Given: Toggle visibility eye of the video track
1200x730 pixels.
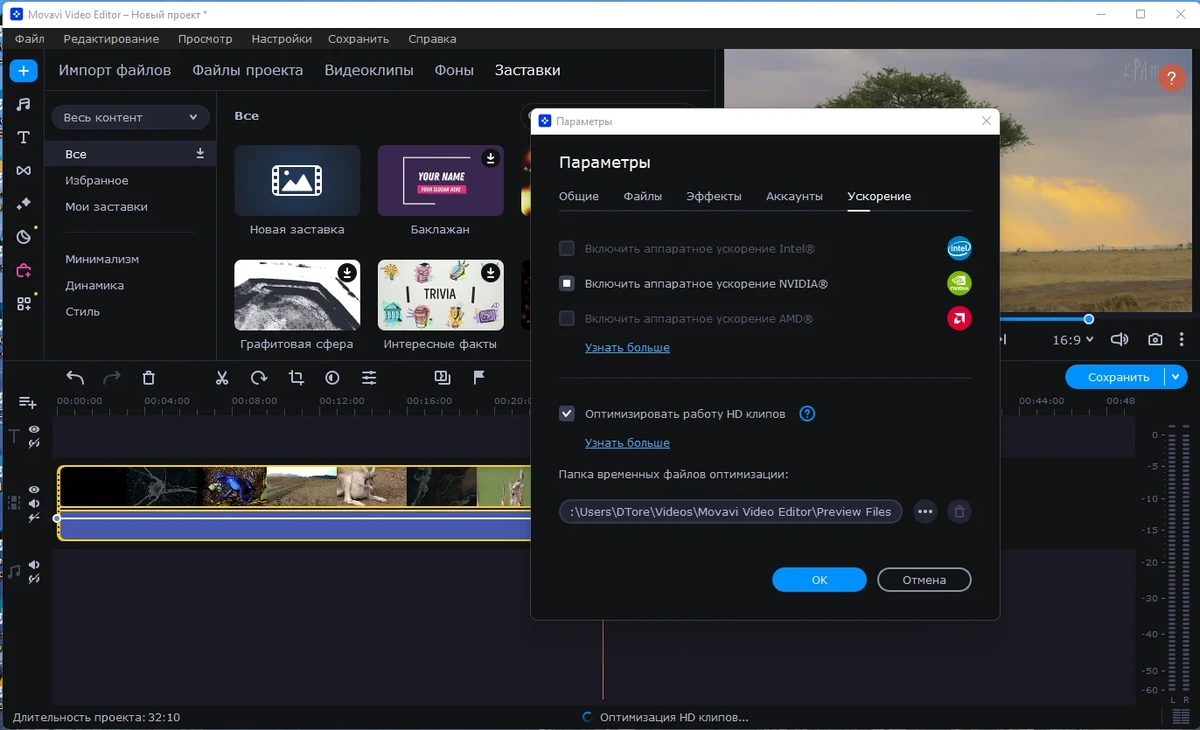Looking at the screenshot, I should click(x=34, y=489).
